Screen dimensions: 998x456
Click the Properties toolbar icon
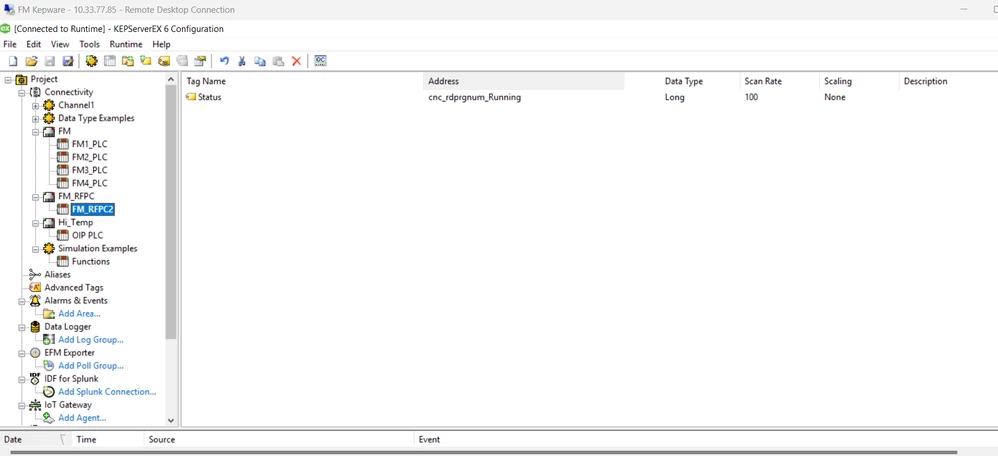[x=200, y=61]
